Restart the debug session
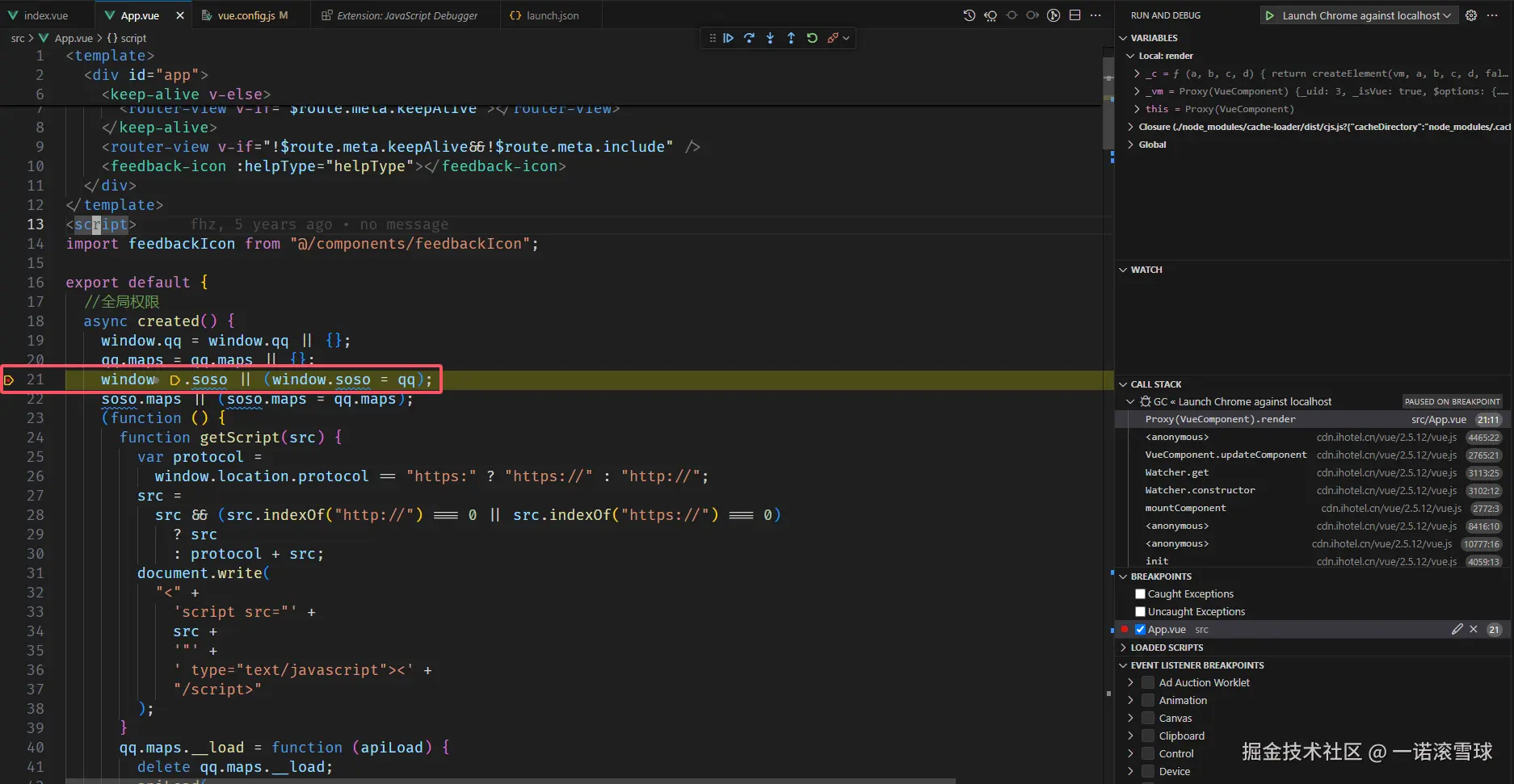The image size is (1514, 784). point(812,38)
